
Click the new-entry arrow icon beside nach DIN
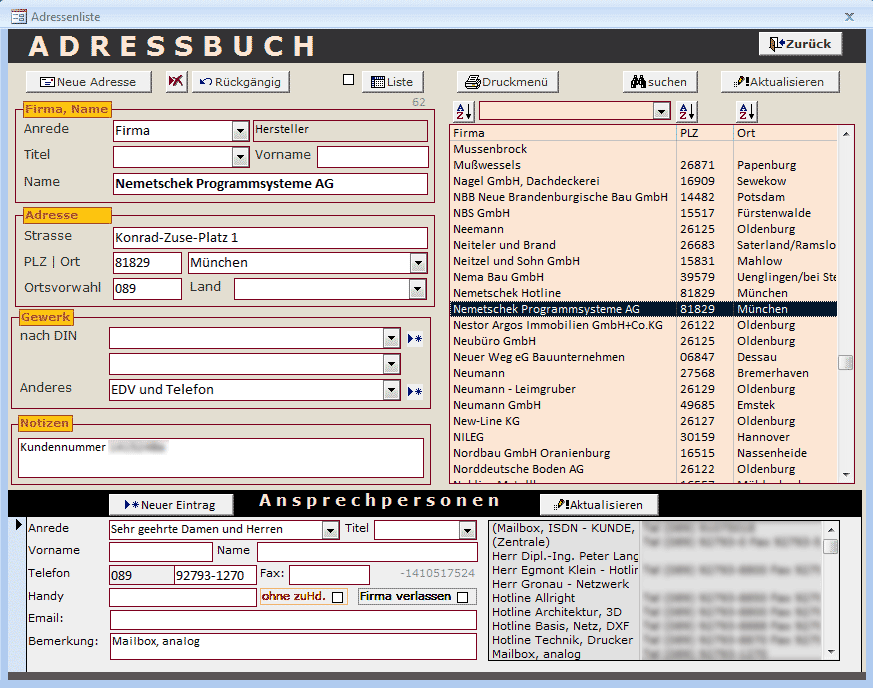point(415,338)
